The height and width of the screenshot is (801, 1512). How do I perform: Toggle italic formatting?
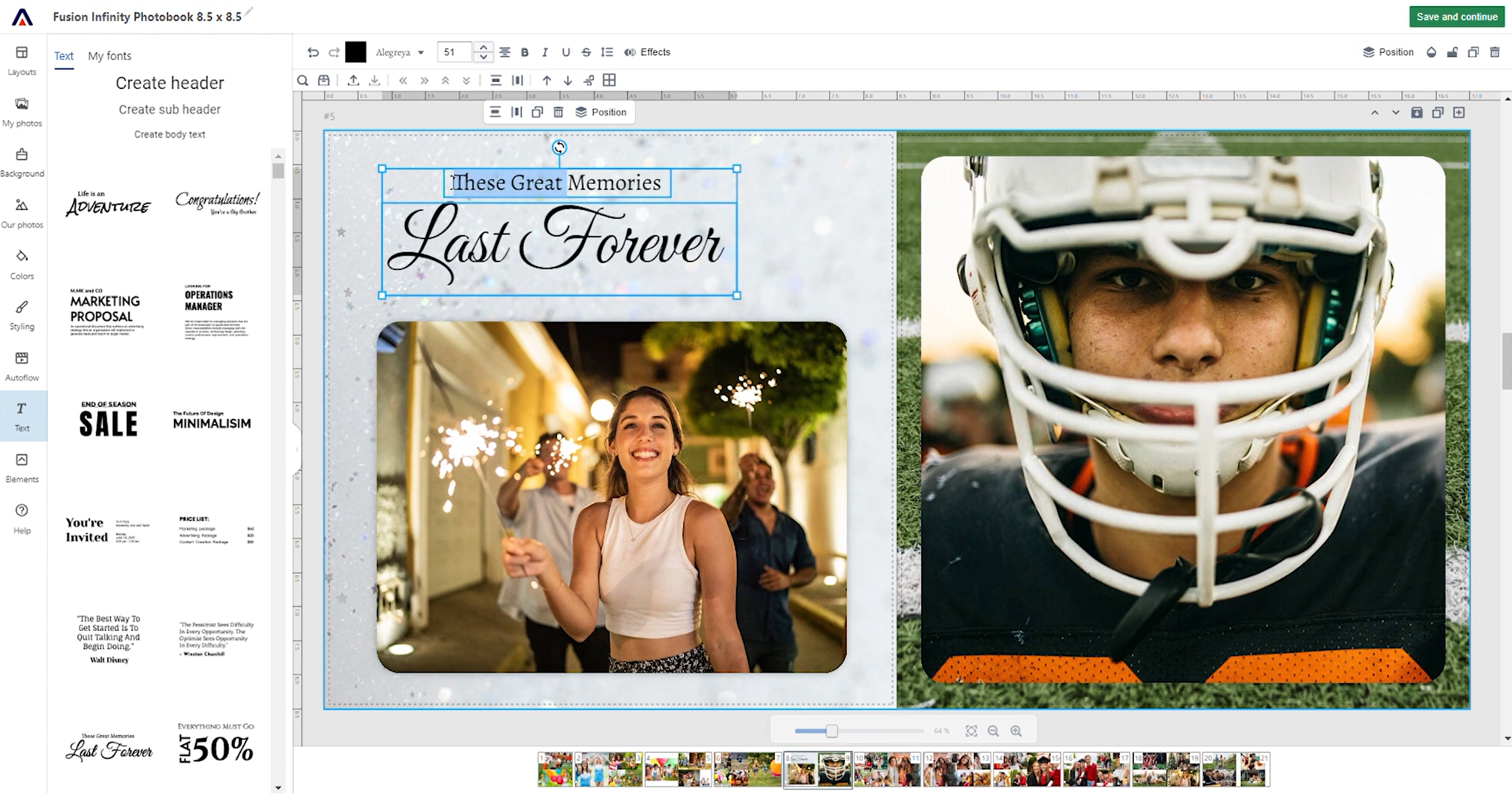[x=545, y=52]
